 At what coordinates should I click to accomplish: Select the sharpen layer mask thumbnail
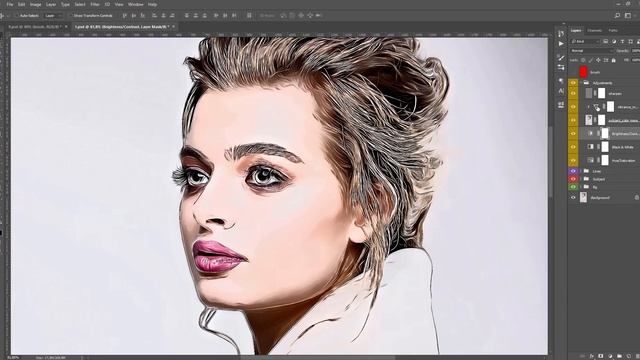point(602,93)
